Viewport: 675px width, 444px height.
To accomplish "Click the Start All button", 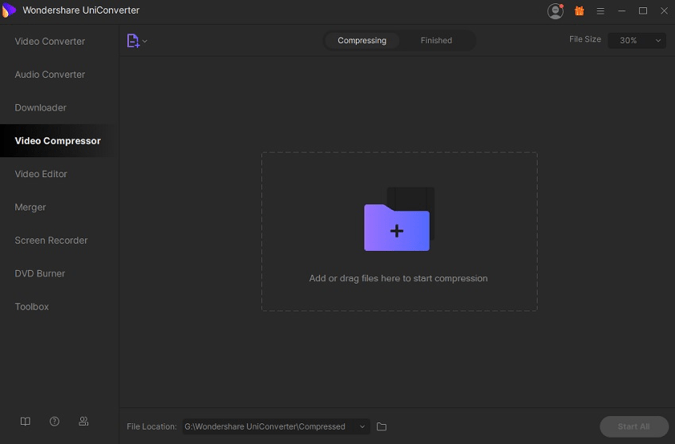I will tap(634, 427).
